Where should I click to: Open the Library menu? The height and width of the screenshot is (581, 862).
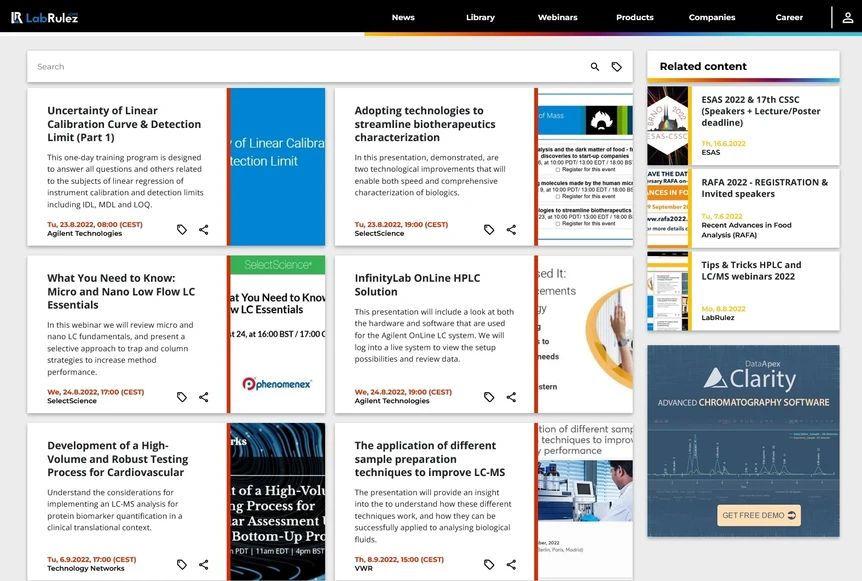(480, 18)
